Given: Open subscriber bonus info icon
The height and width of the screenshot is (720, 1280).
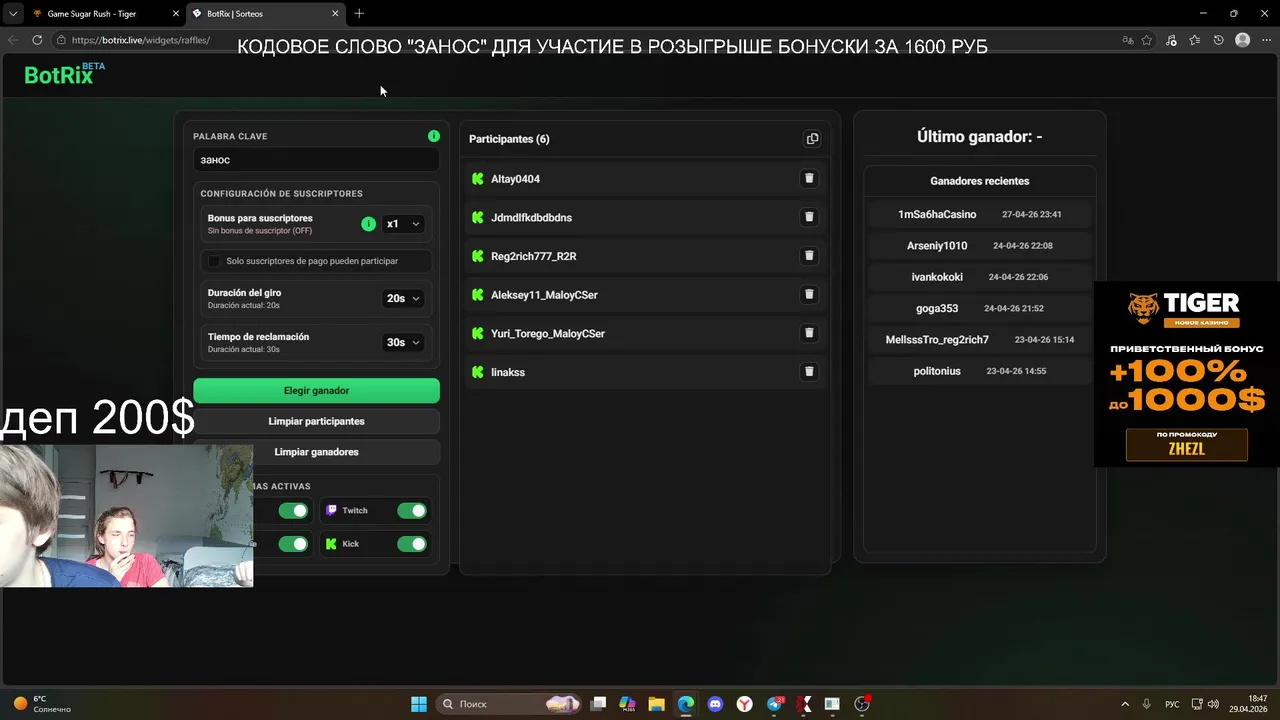Looking at the screenshot, I should coord(368,224).
